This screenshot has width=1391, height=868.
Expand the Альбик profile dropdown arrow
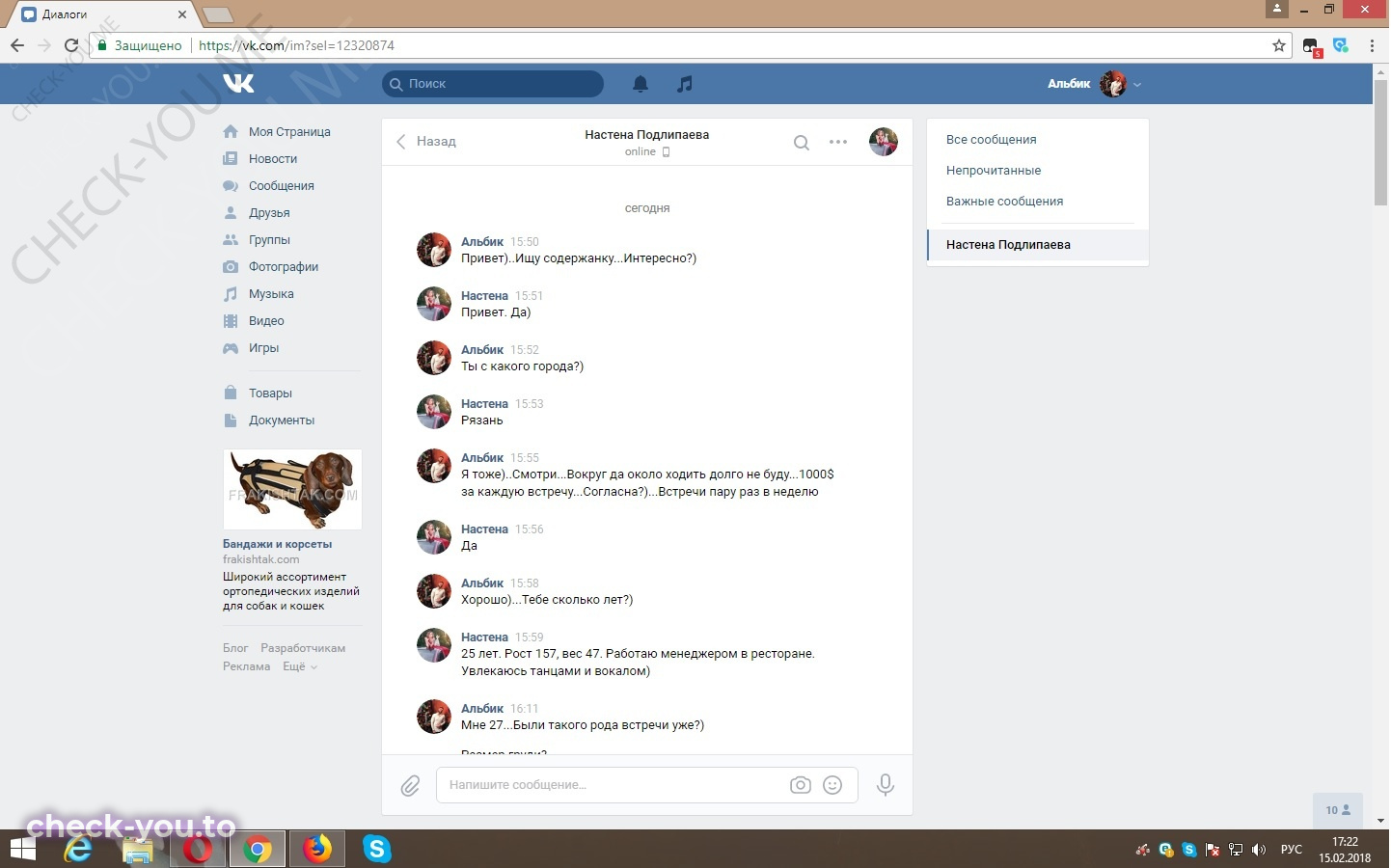[1137, 85]
